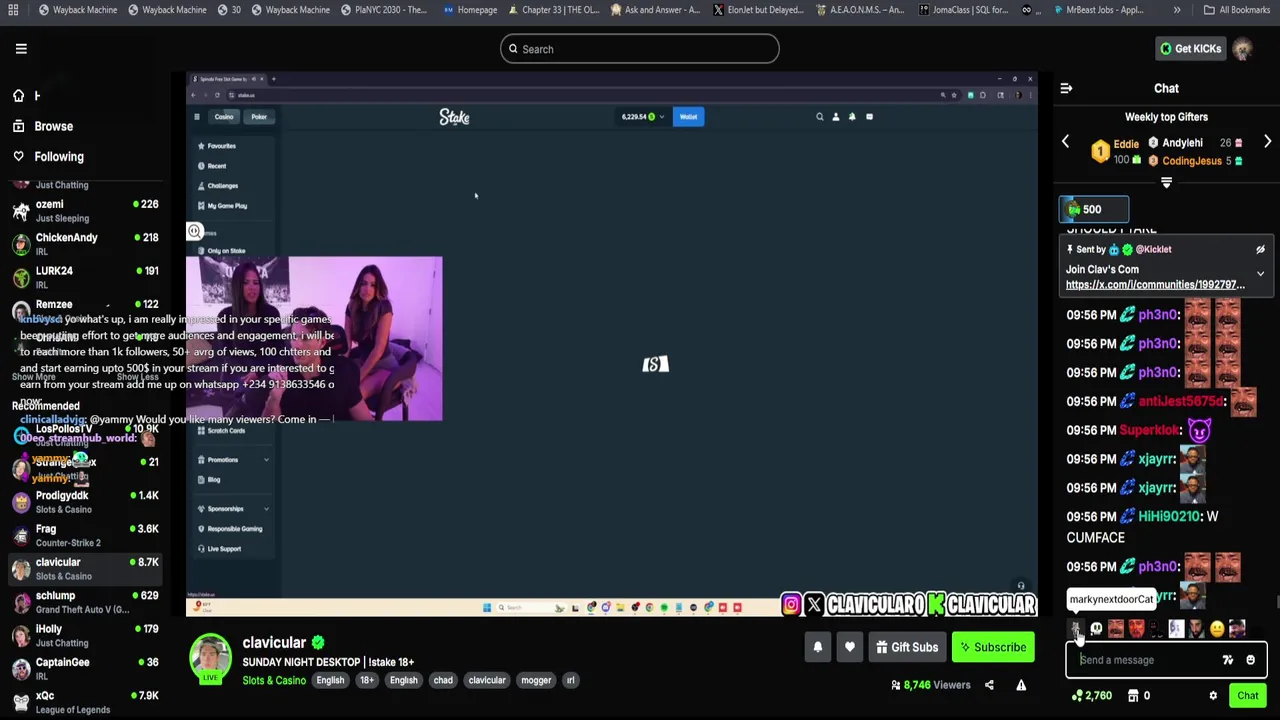
Task: Toggle follow heart for clavicular
Action: click(850, 647)
